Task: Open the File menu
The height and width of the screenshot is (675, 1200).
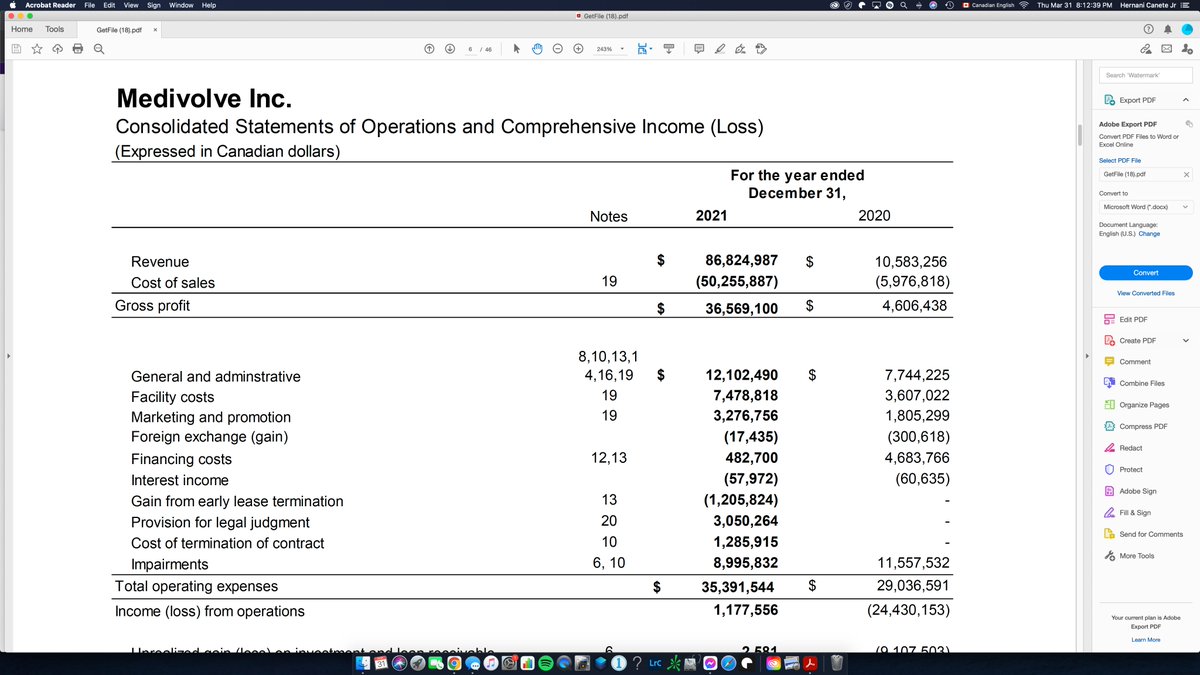Action: [90, 5]
